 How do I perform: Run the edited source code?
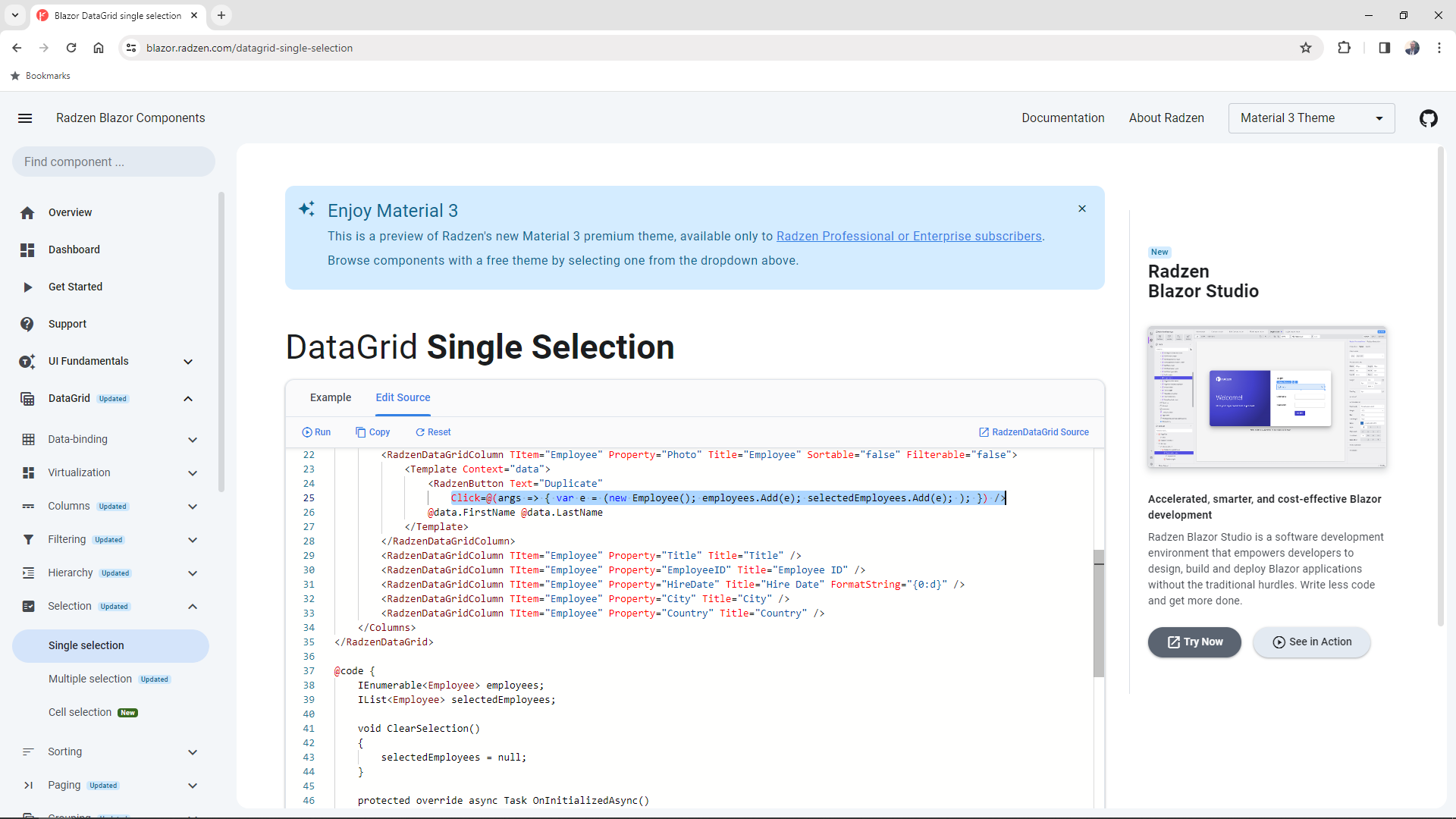tap(316, 432)
